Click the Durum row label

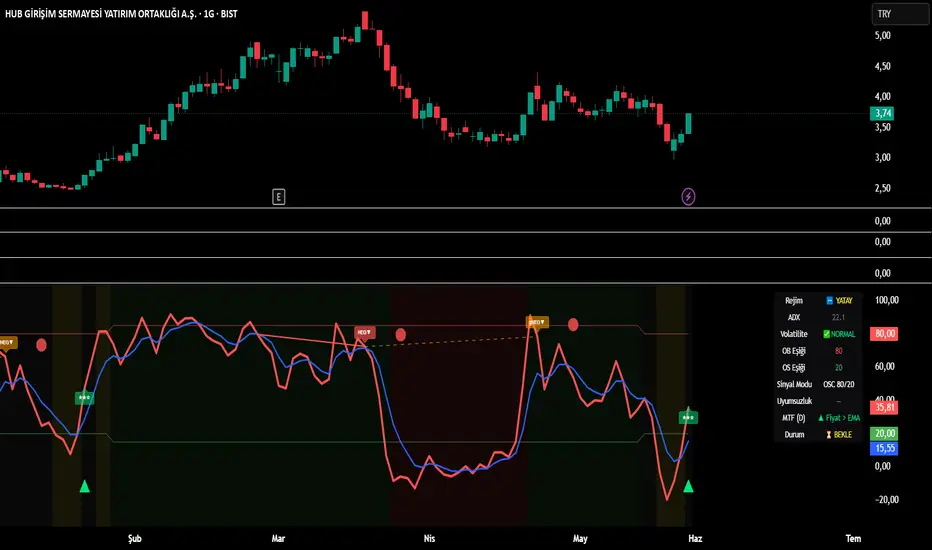coord(794,435)
